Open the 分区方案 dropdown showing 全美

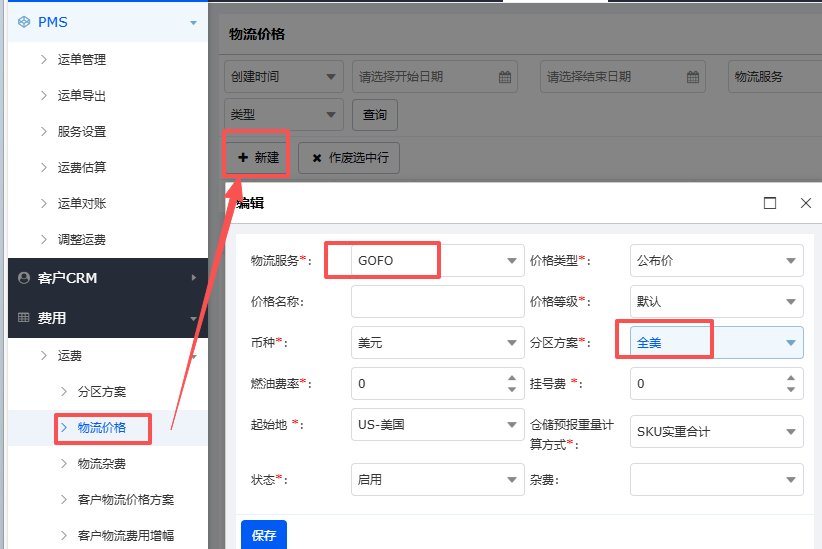792,343
